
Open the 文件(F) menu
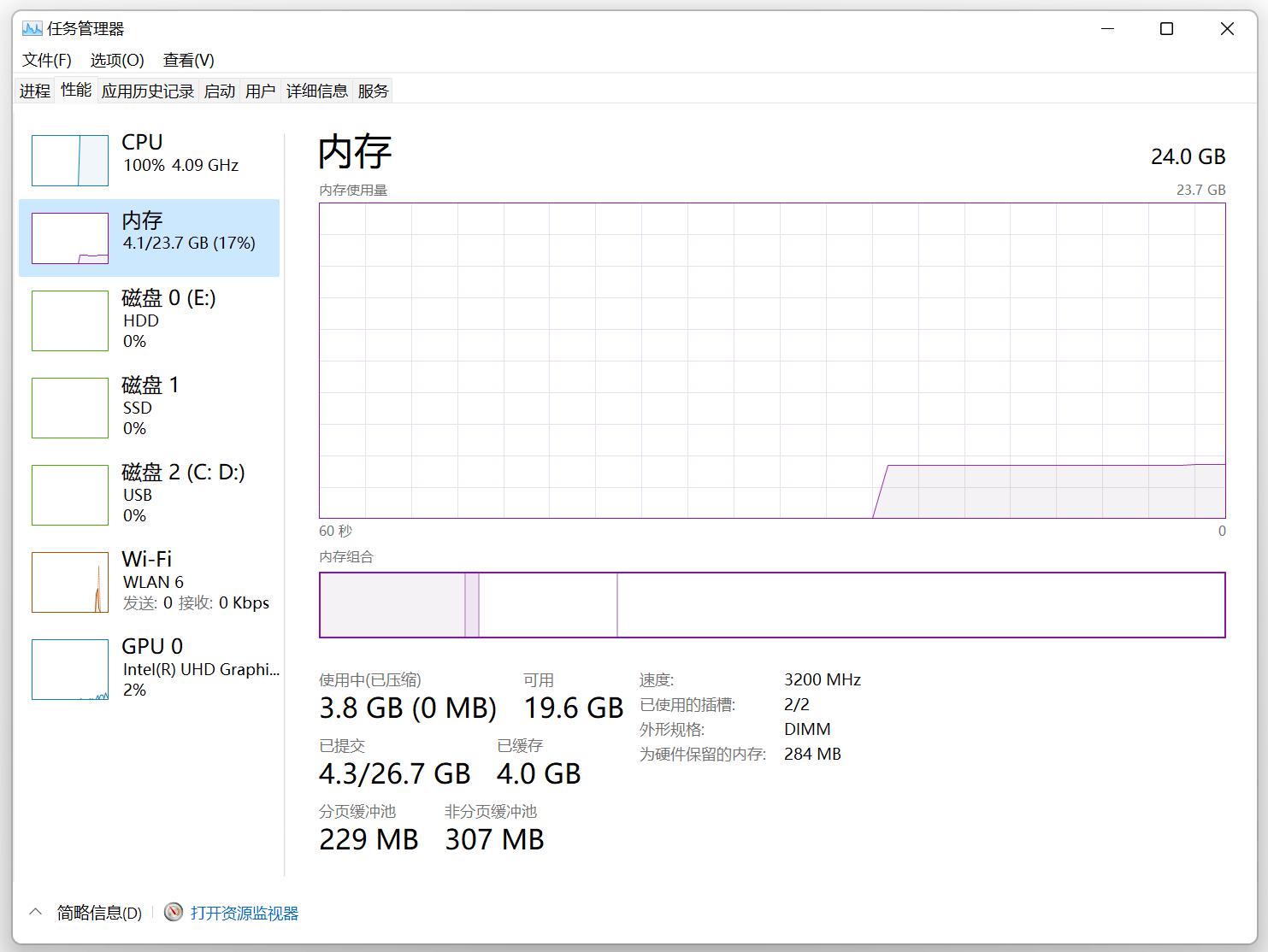[47, 60]
